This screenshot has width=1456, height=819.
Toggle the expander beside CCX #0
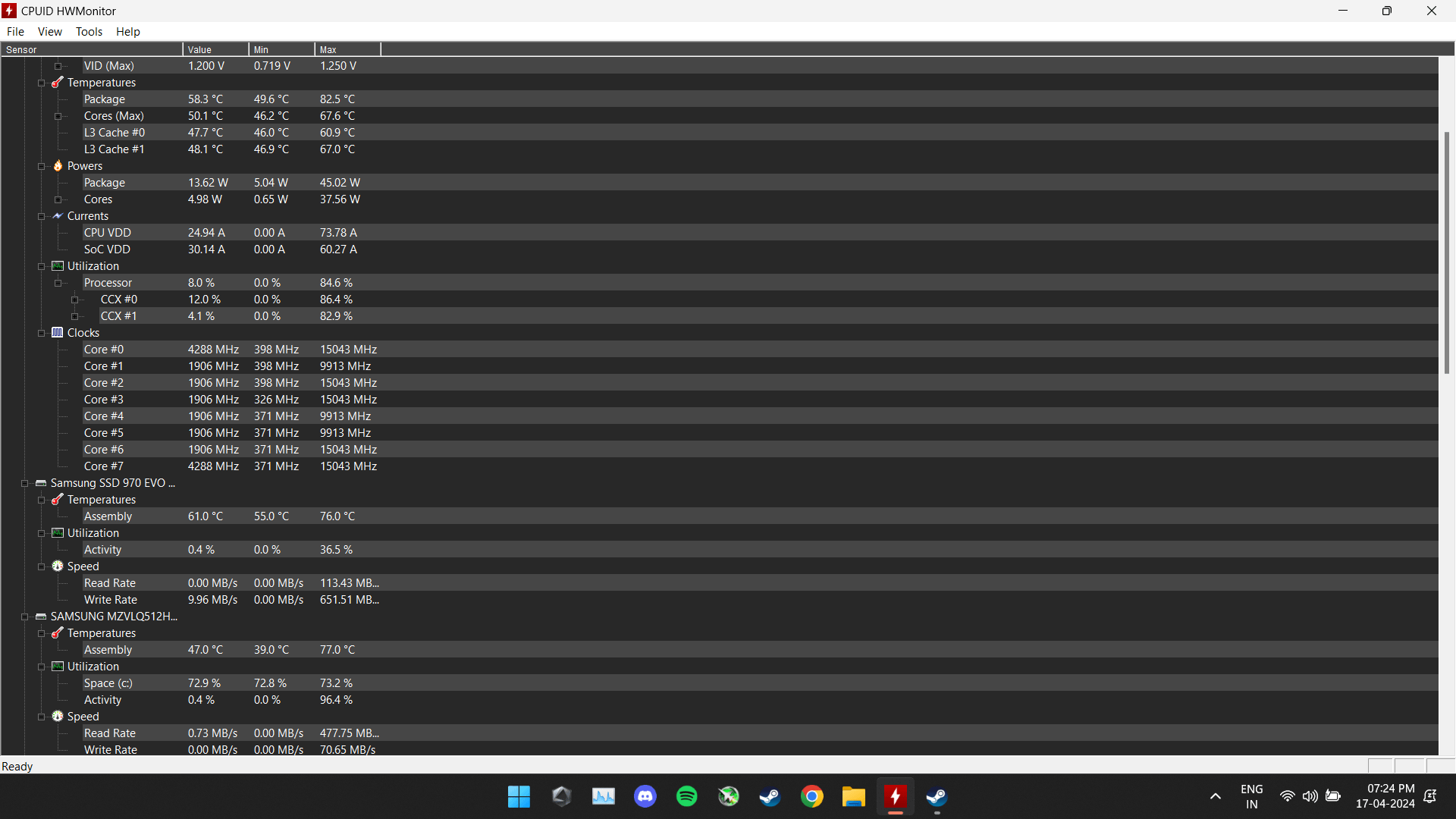(x=75, y=300)
